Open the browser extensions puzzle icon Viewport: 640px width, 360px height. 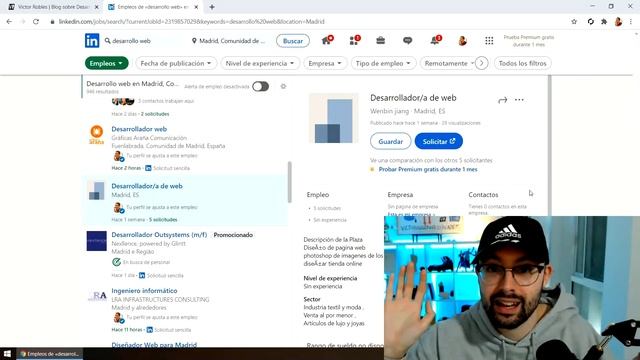pos(604,22)
